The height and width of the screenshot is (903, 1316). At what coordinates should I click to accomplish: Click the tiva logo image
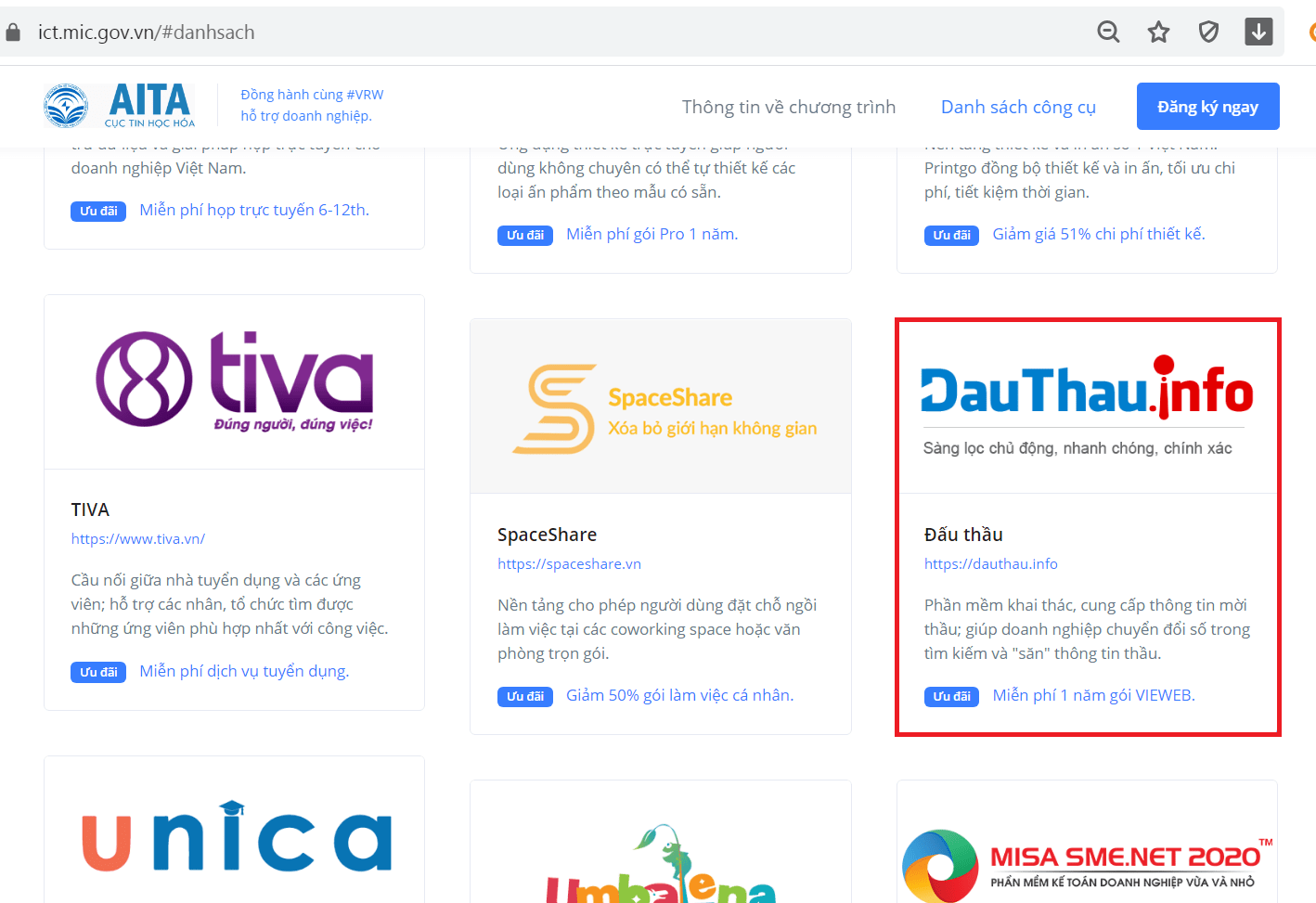[235, 381]
